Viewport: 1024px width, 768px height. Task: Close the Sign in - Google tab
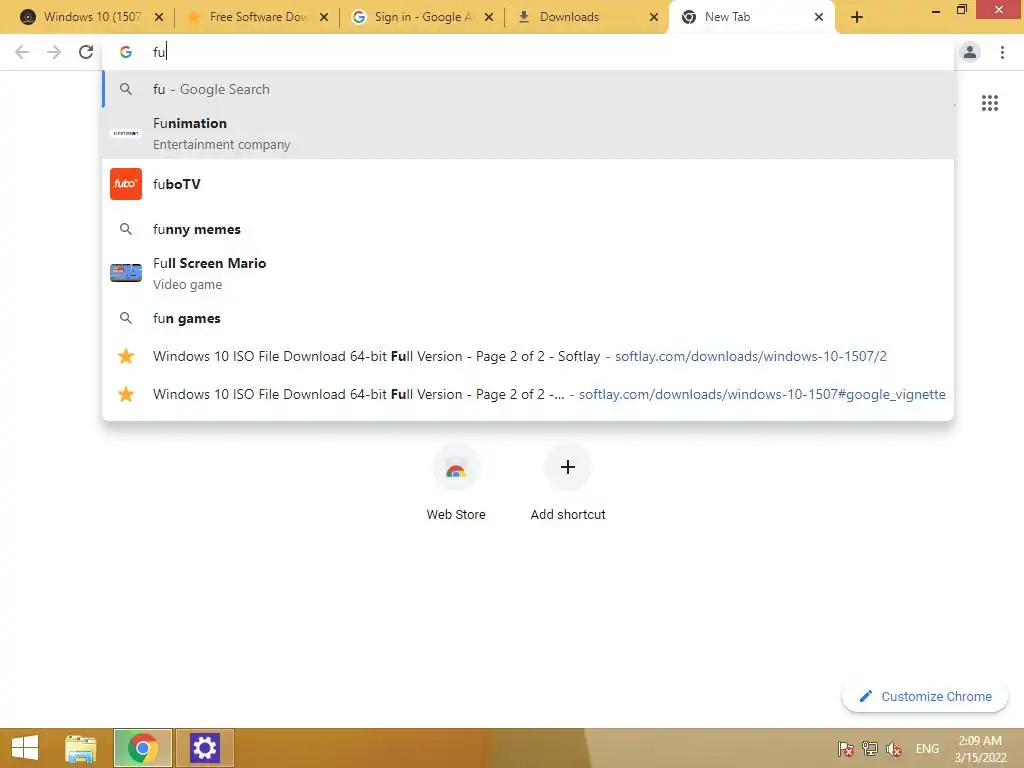tap(488, 18)
